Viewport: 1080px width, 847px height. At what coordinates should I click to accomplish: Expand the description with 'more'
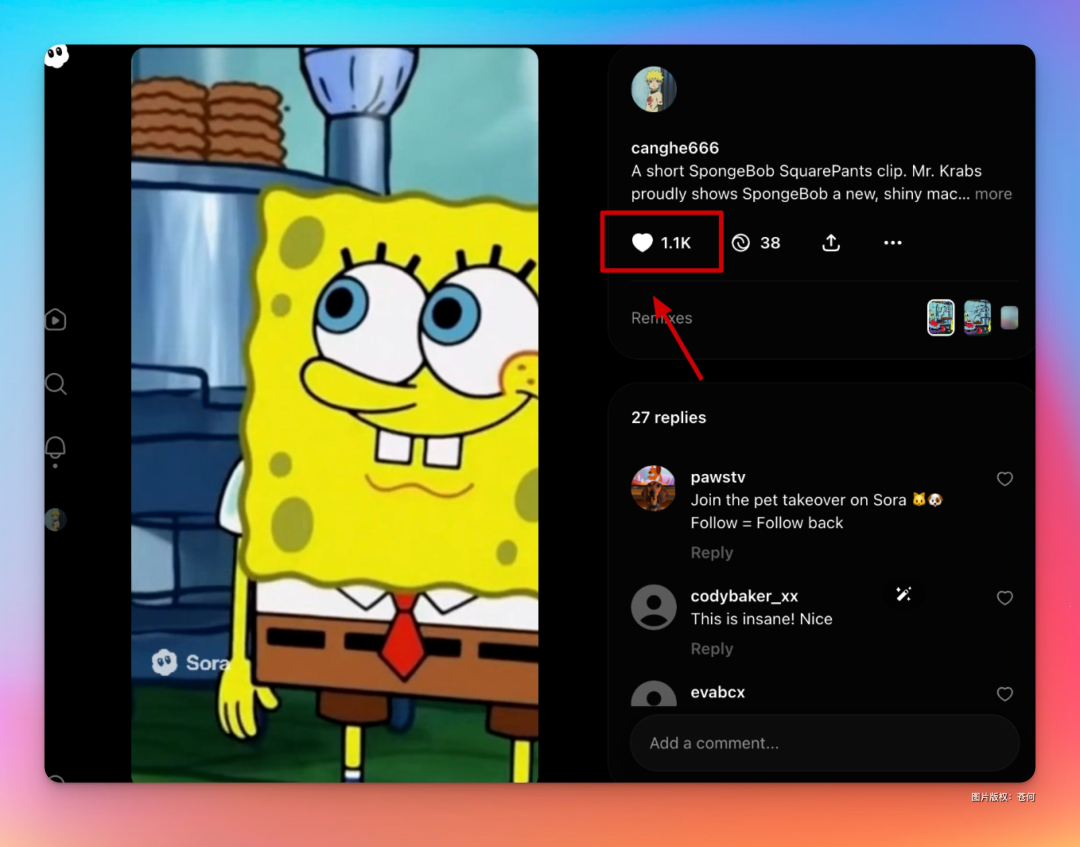[993, 194]
